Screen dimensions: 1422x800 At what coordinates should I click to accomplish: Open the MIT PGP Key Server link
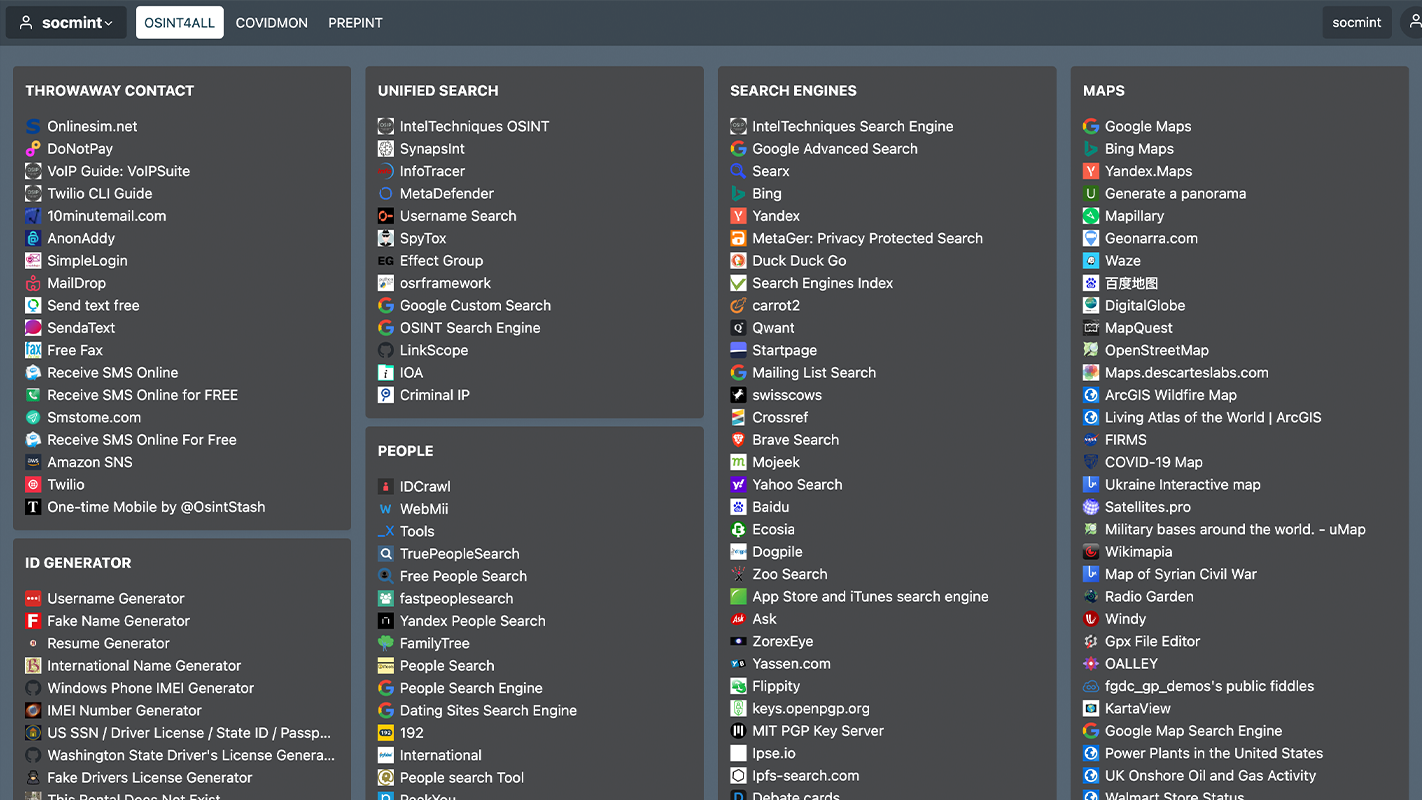tap(818, 731)
